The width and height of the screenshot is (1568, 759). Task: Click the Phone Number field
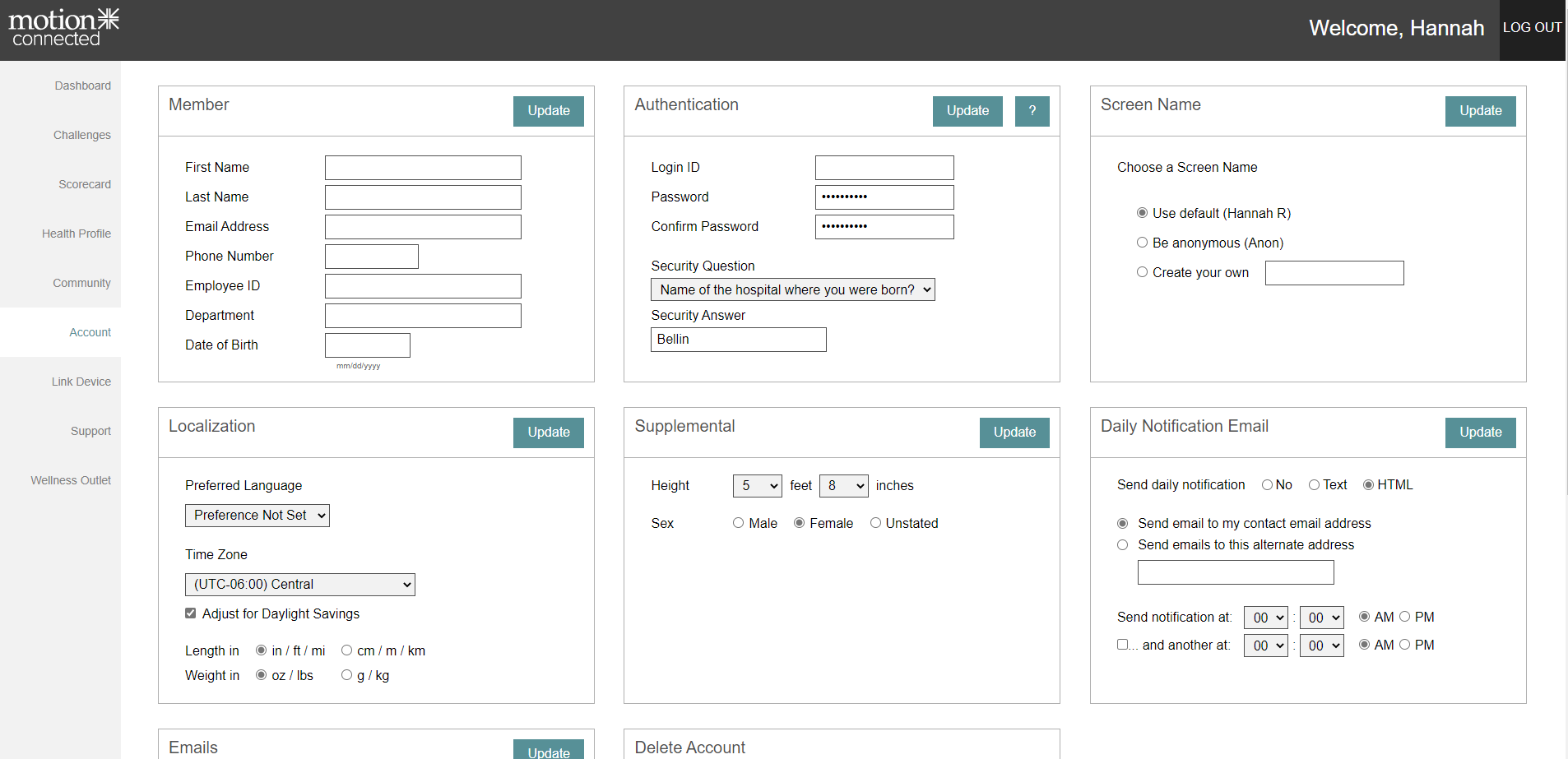[372, 257]
